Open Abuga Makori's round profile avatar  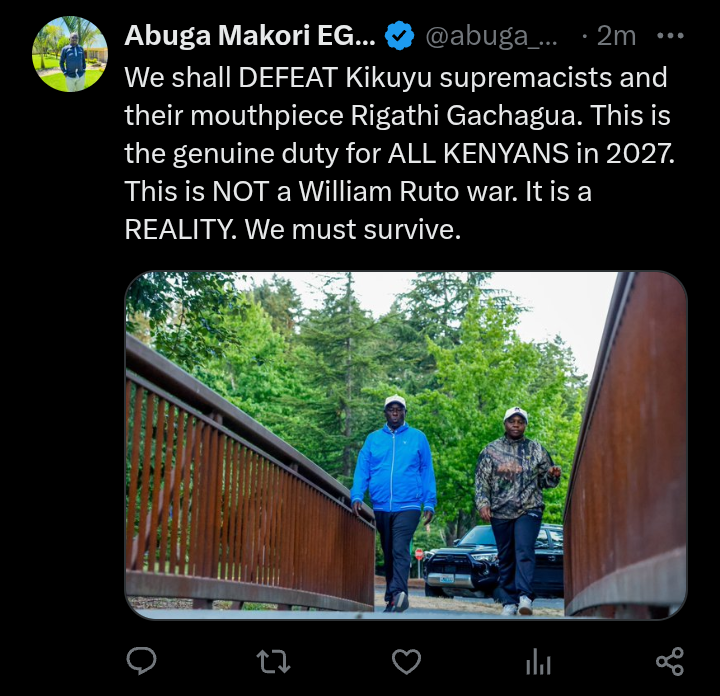coord(70,54)
